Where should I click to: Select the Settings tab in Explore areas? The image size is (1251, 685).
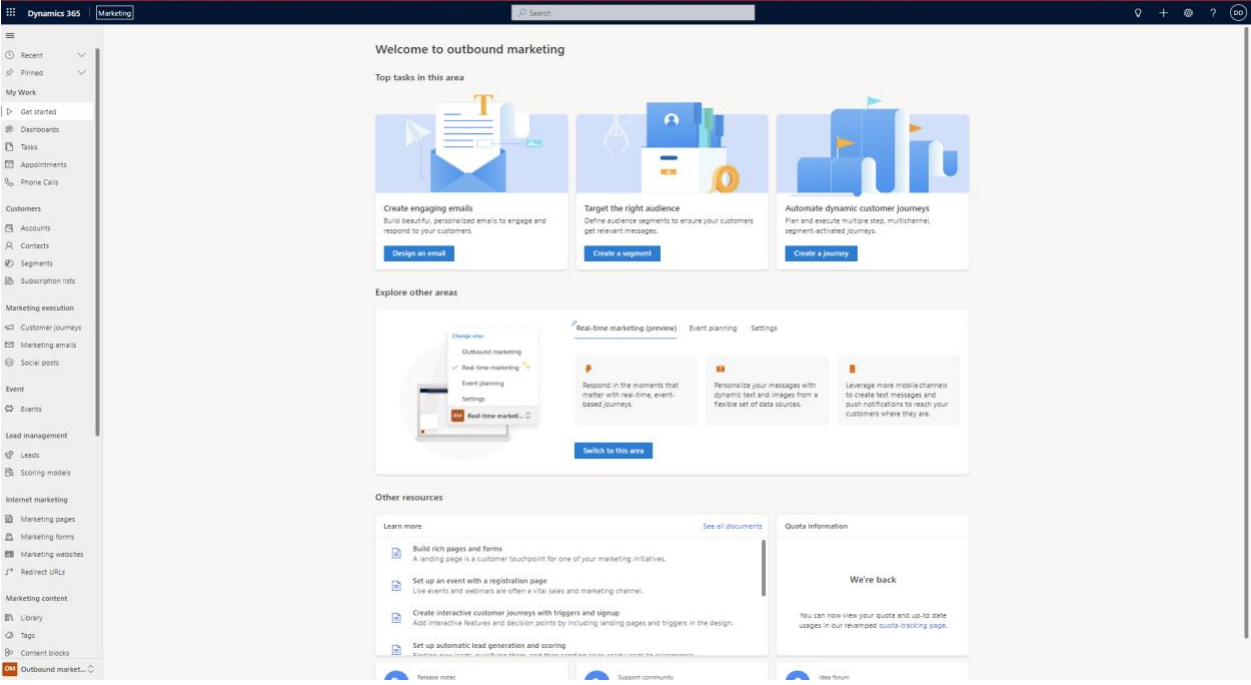(x=763, y=328)
